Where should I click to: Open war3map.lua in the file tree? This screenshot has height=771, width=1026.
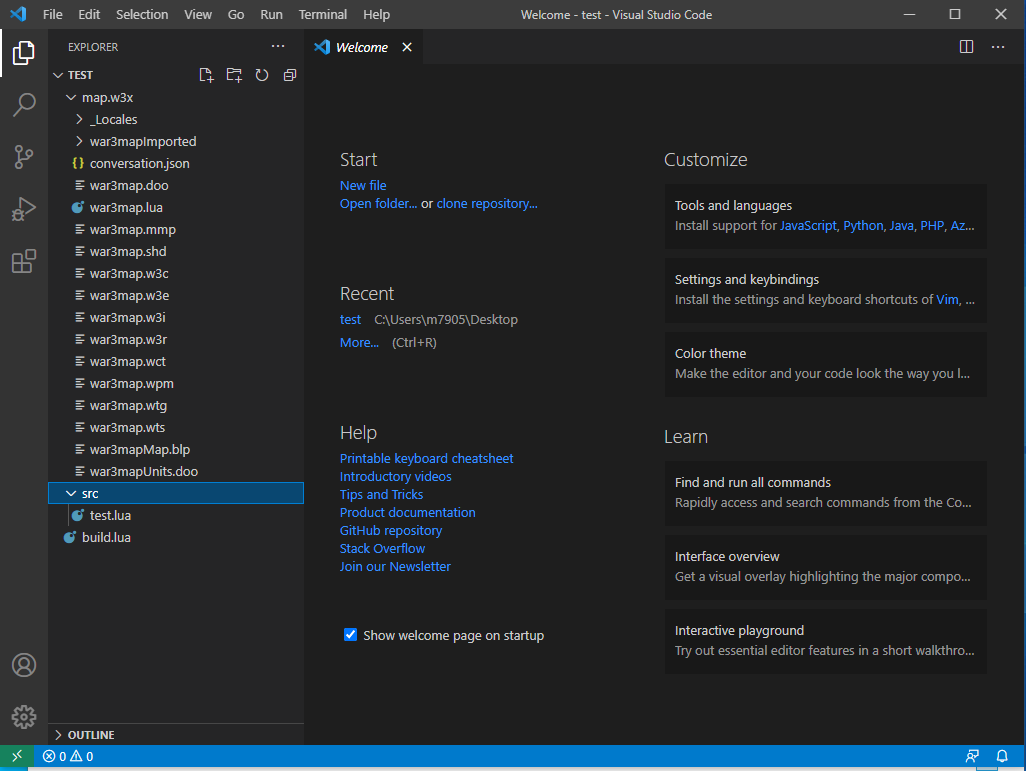[126, 208]
